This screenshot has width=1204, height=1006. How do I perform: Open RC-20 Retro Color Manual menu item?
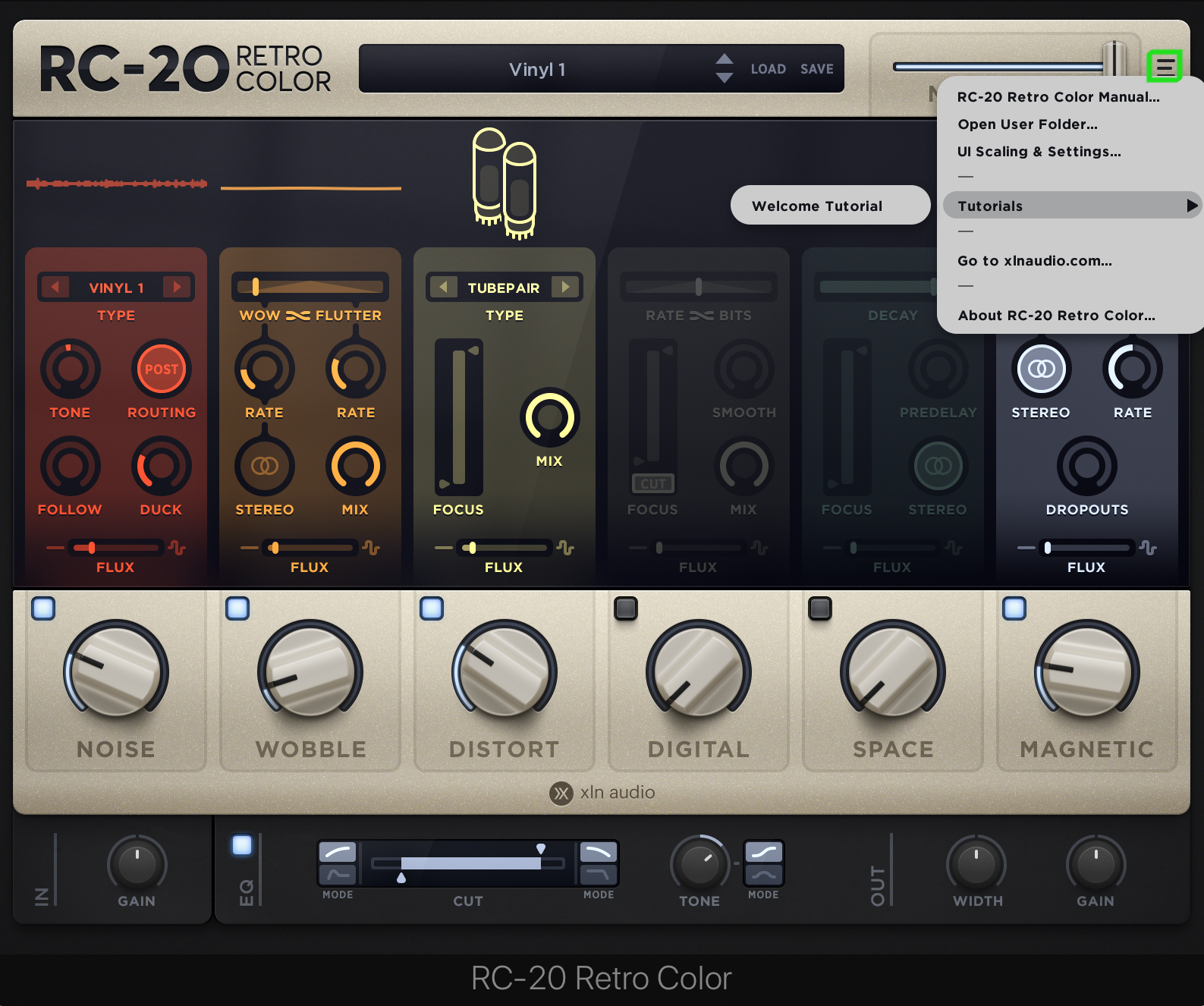pos(1058,97)
